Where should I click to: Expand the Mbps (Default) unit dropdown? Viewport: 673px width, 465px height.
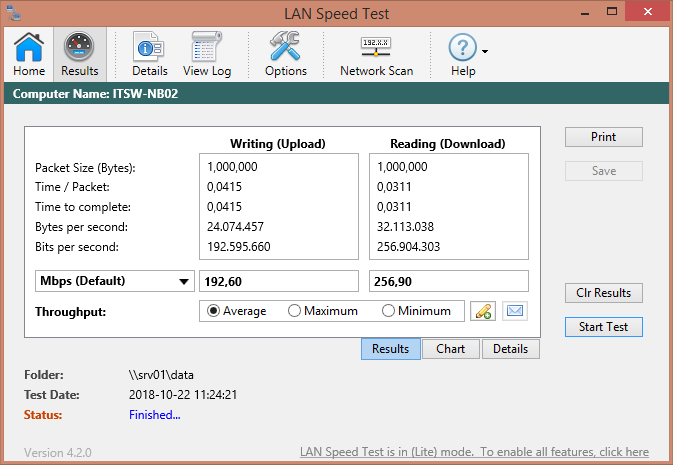pyautogui.click(x=112, y=281)
